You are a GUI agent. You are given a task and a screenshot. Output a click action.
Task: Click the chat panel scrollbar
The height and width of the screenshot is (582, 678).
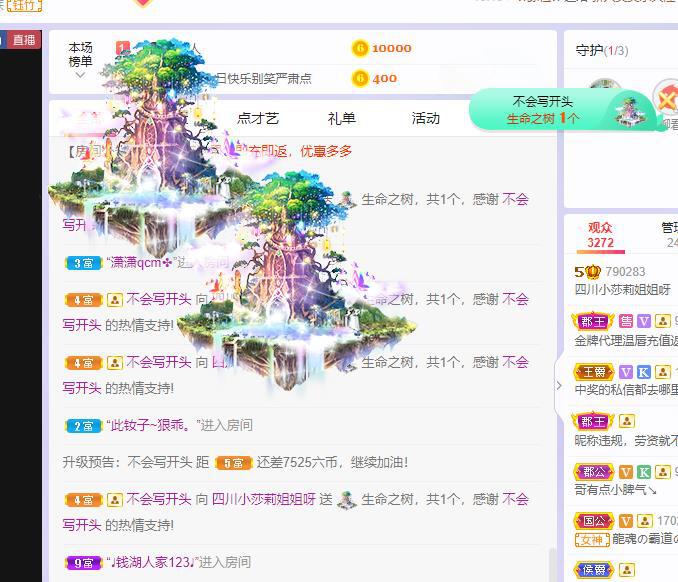(x=552, y=565)
